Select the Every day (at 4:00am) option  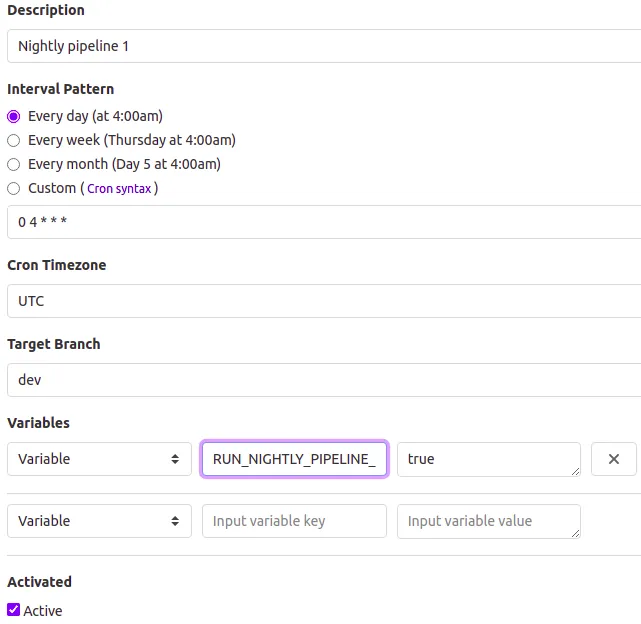click(14, 116)
